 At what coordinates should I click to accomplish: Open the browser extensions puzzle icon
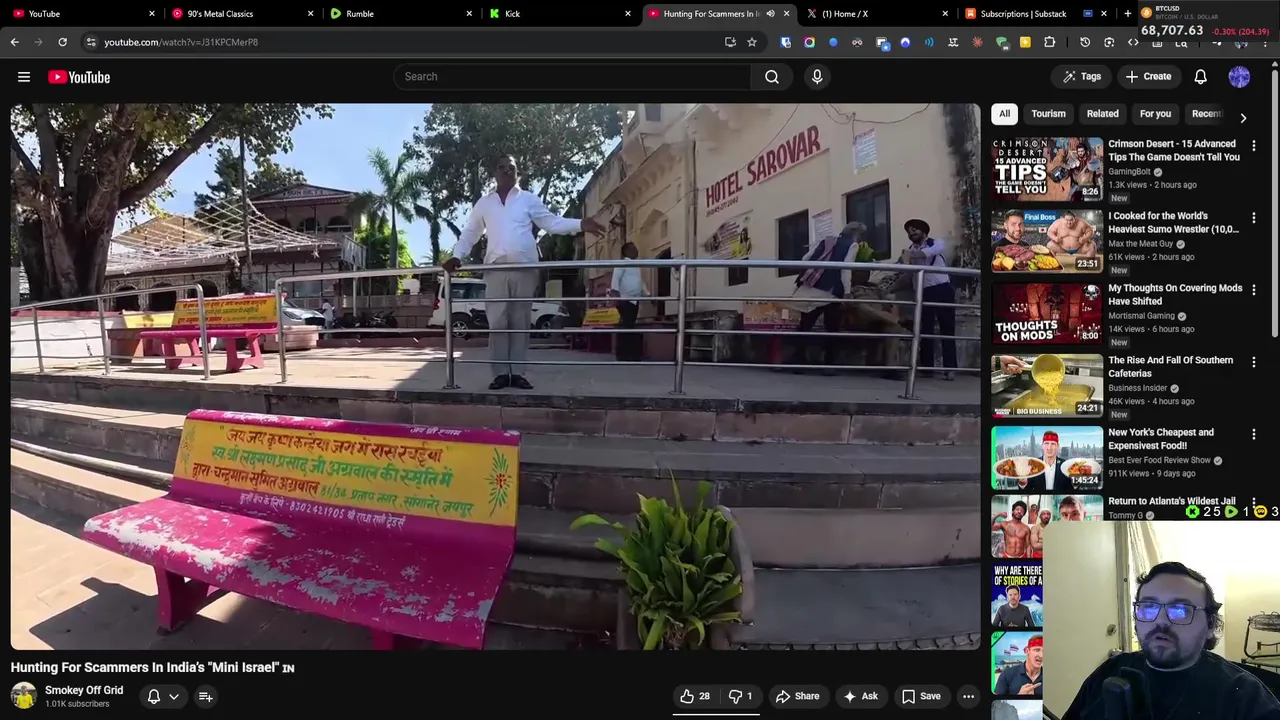click(x=1049, y=42)
